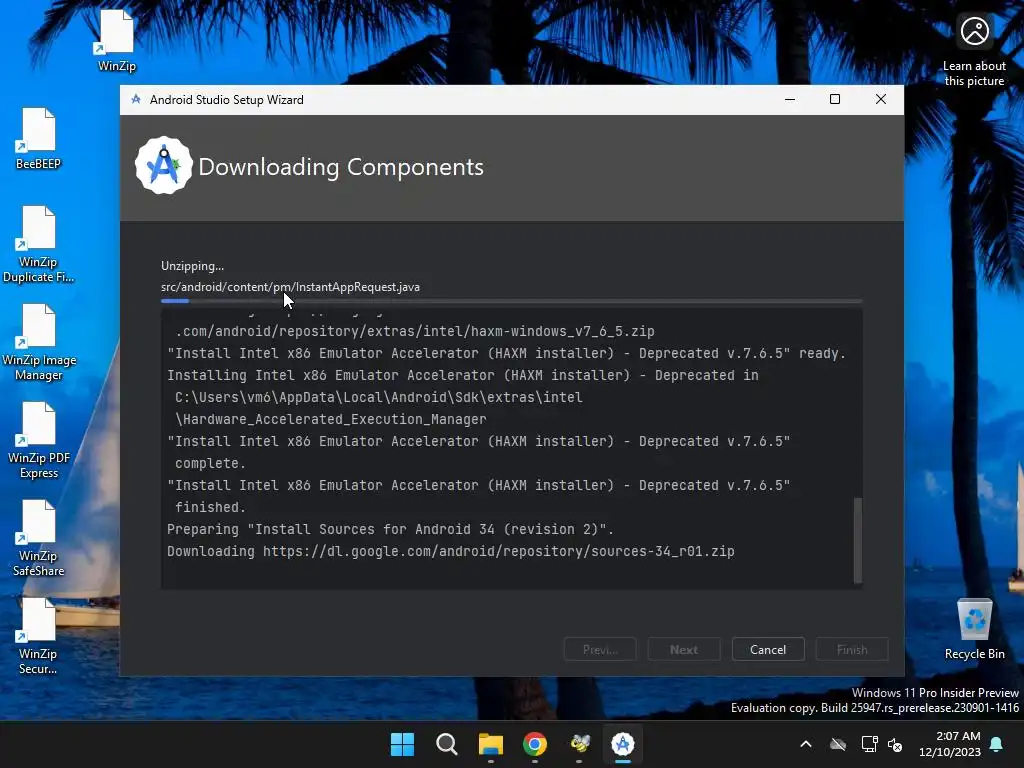Click the disabled Next button
The image size is (1024, 768).
684,649
